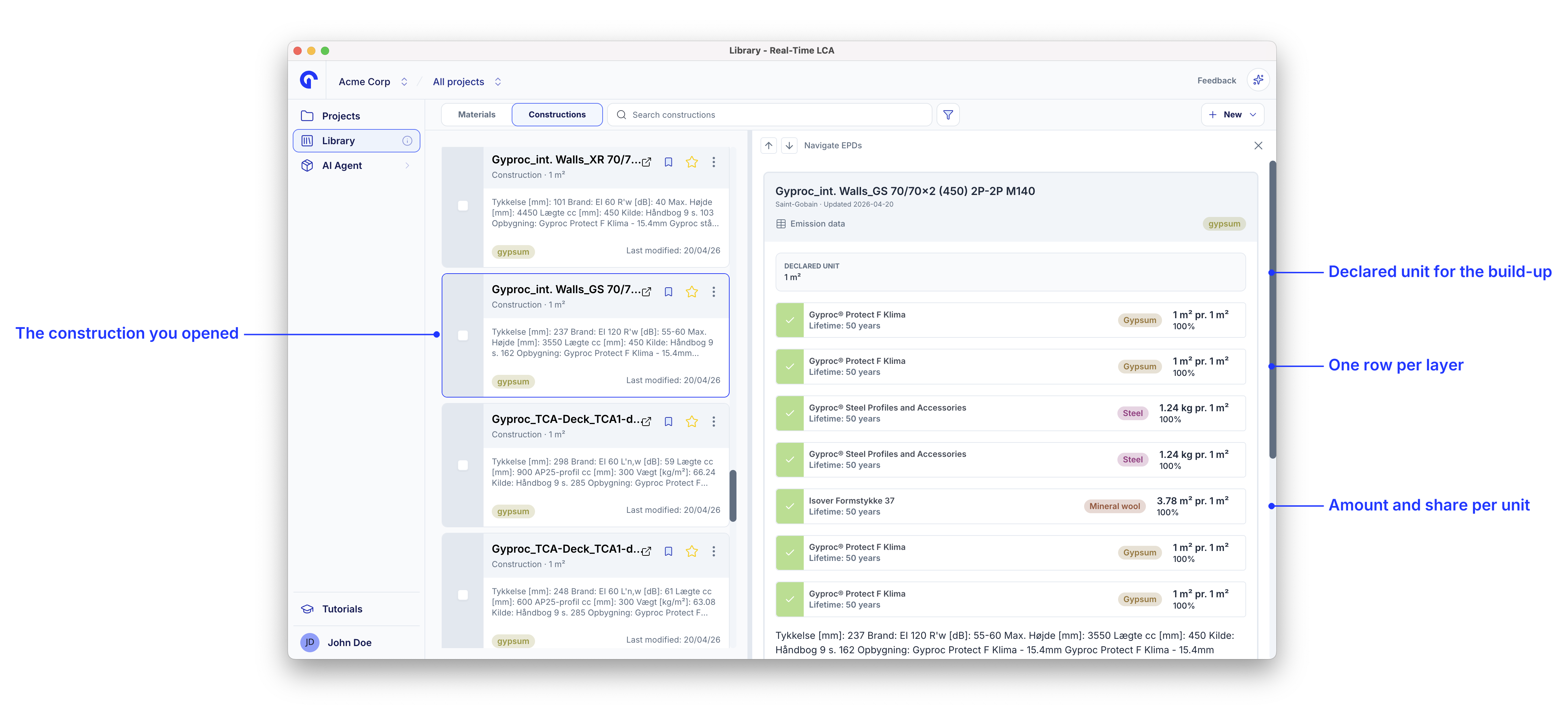
Task: Star the Gyproc_int. Walls_XR construction
Action: tap(692, 162)
